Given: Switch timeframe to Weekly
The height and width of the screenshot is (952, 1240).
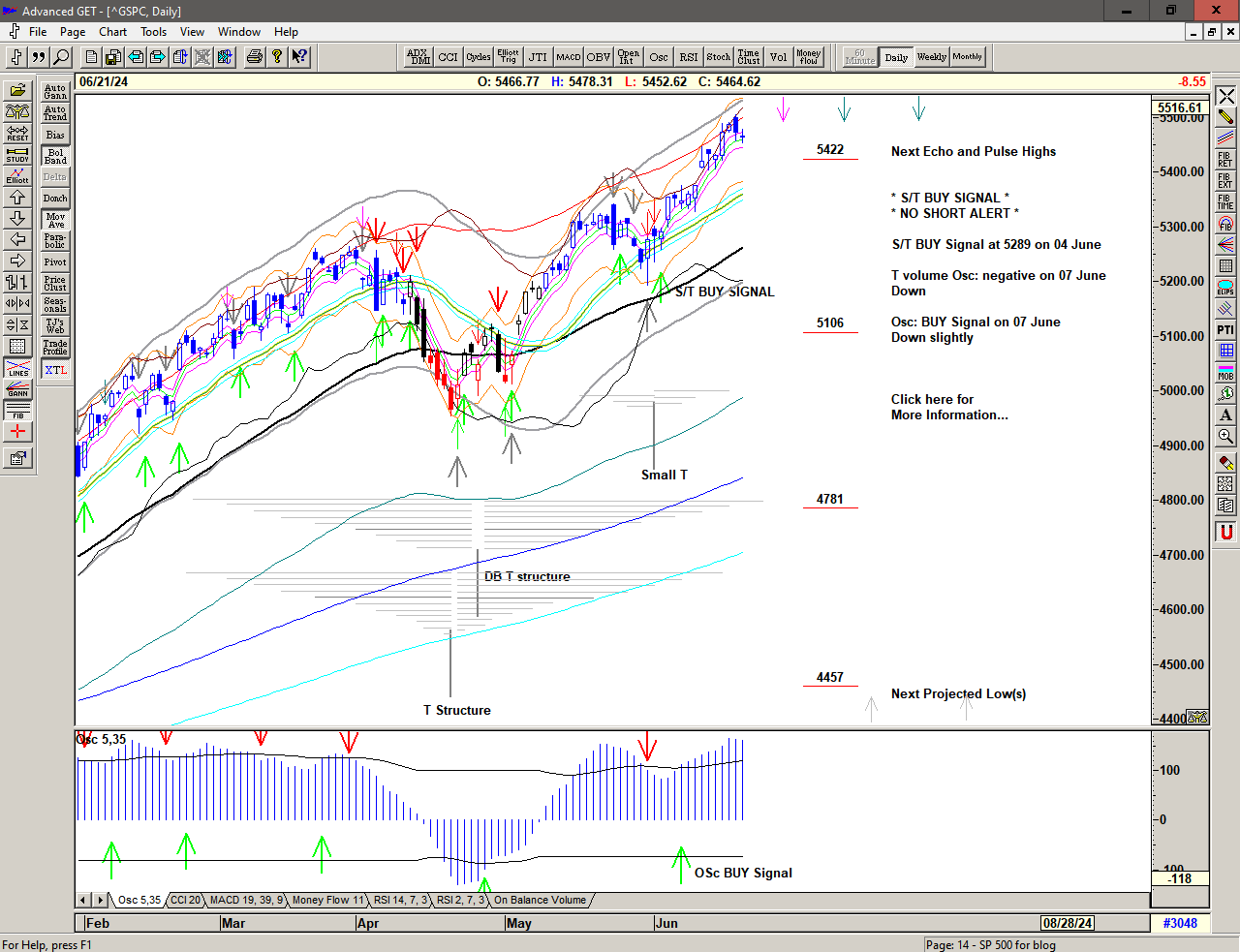Looking at the screenshot, I should (931, 57).
